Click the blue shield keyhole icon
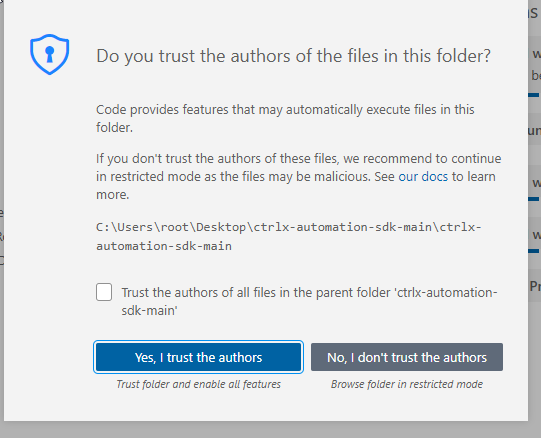541x438 pixels. coord(50,55)
